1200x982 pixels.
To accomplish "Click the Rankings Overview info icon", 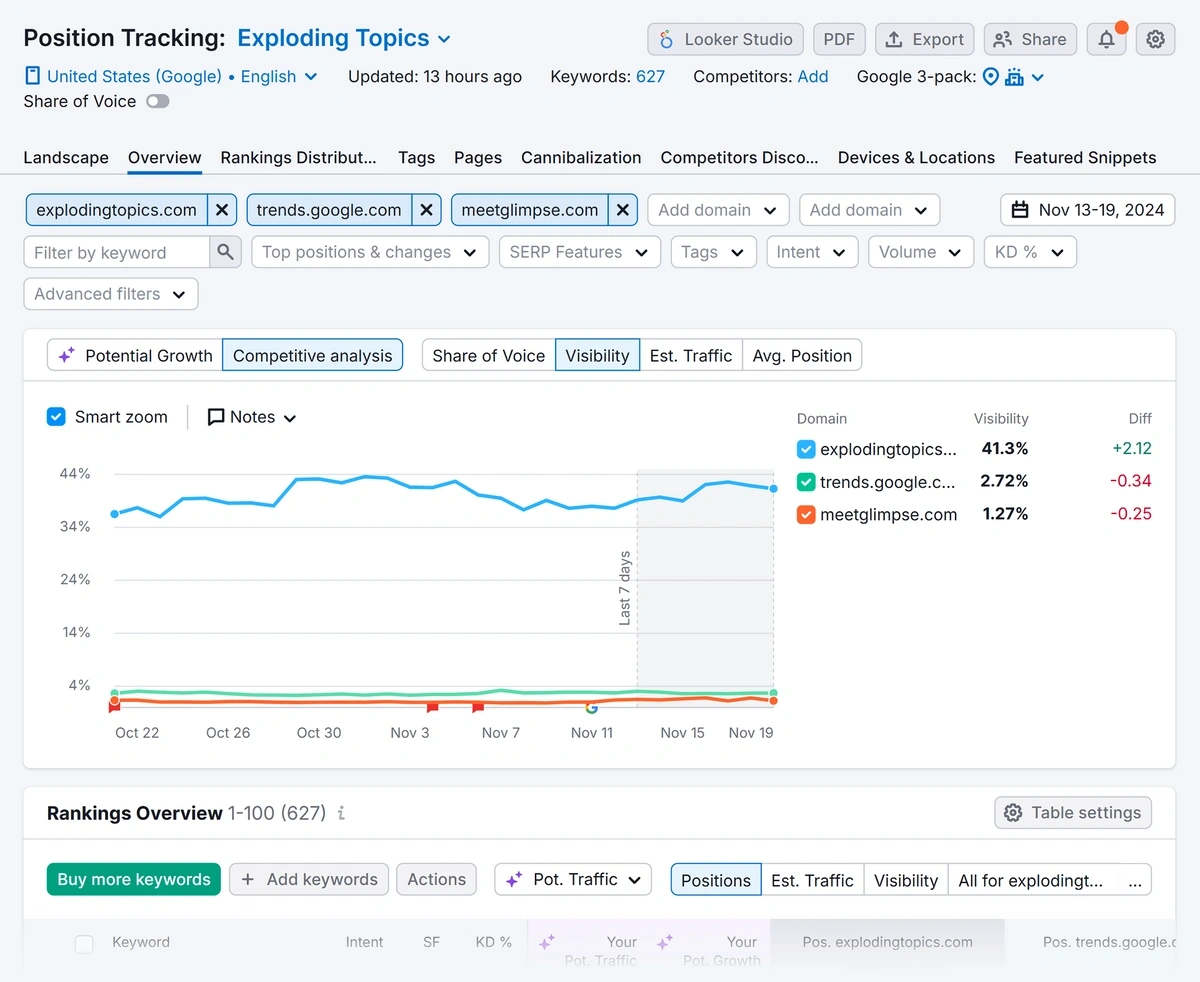I will (x=341, y=813).
